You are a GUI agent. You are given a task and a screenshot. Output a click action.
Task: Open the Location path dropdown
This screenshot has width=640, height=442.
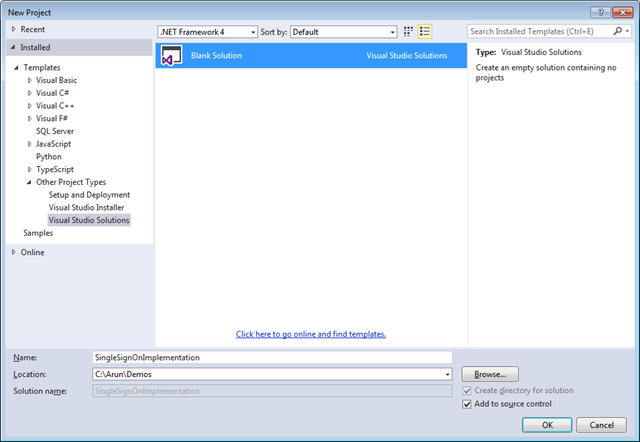coord(446,374)
